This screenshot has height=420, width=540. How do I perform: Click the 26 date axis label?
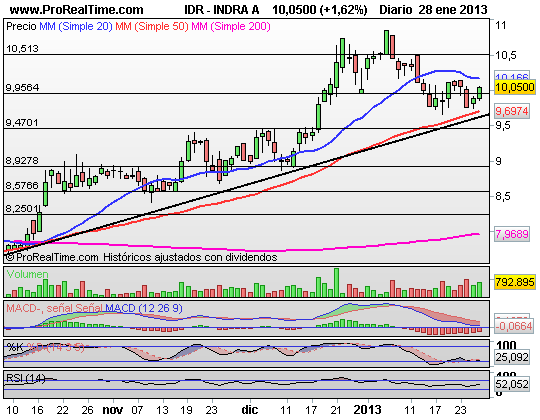(x=87, y=410)
